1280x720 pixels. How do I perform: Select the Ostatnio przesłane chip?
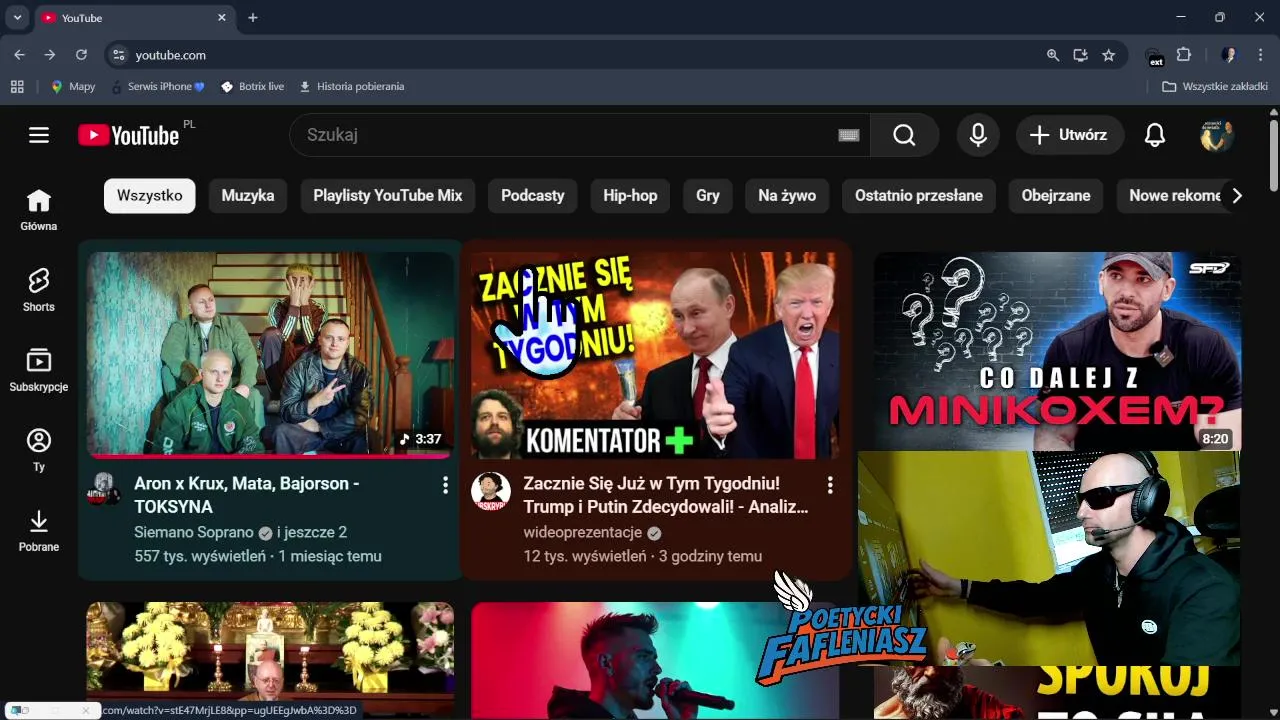pos(919,196)
